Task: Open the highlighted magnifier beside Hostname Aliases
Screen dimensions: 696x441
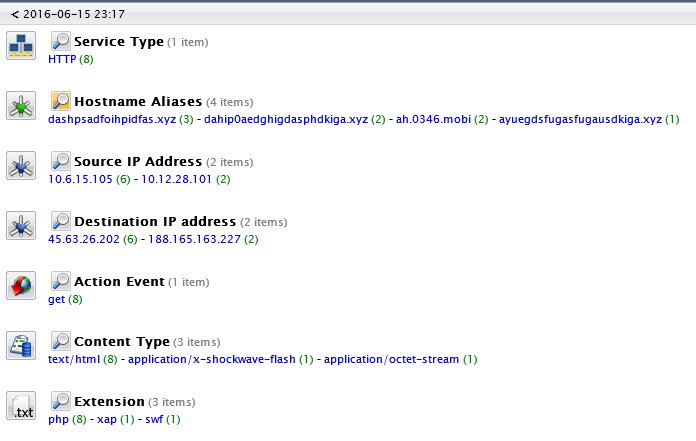Action: [60, 101]
